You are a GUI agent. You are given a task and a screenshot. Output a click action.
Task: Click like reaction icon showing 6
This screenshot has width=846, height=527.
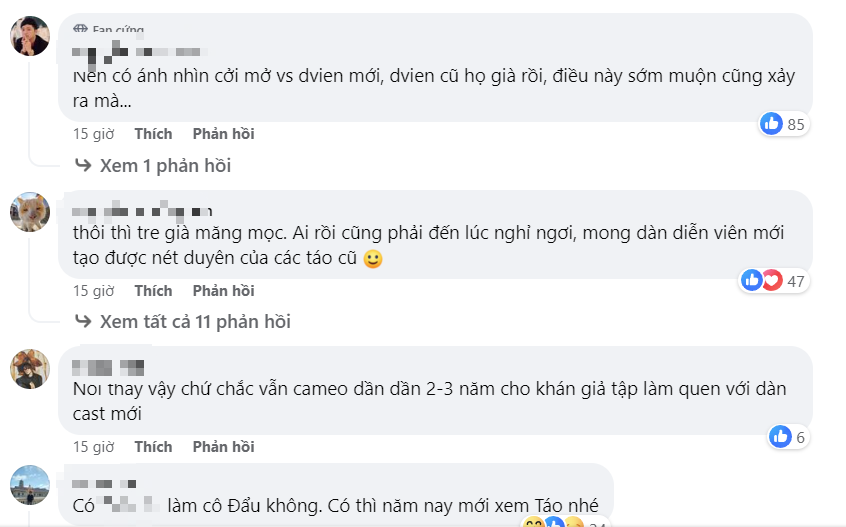coord(780,436)
